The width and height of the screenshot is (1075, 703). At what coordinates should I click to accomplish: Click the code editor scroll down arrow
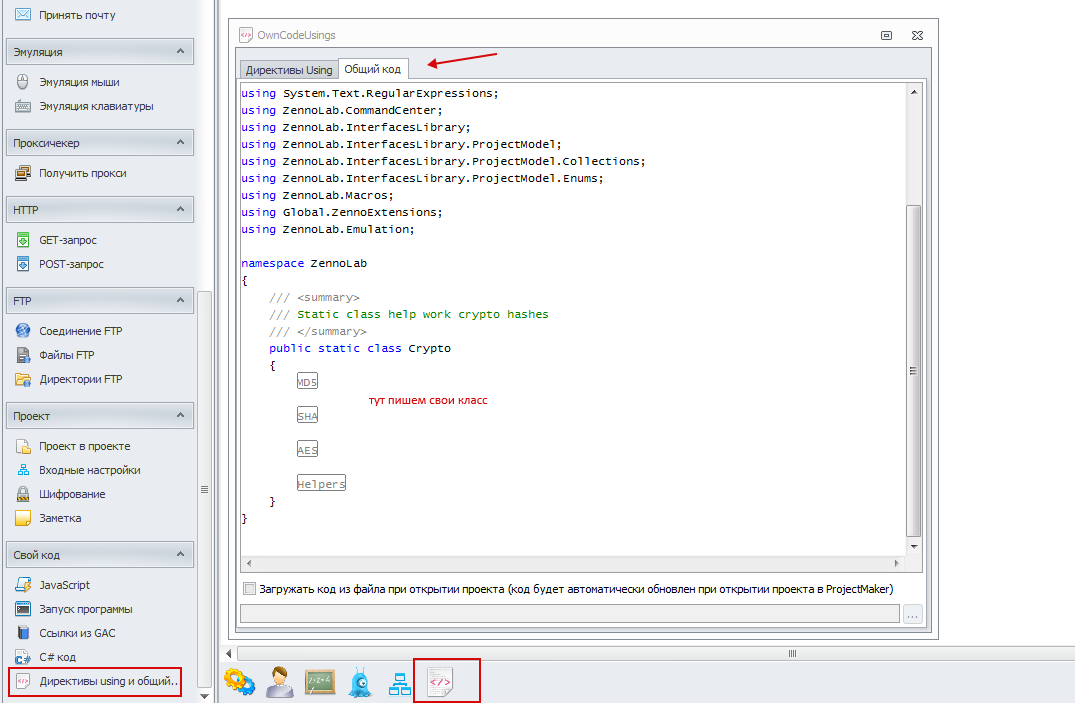point(913,547)
